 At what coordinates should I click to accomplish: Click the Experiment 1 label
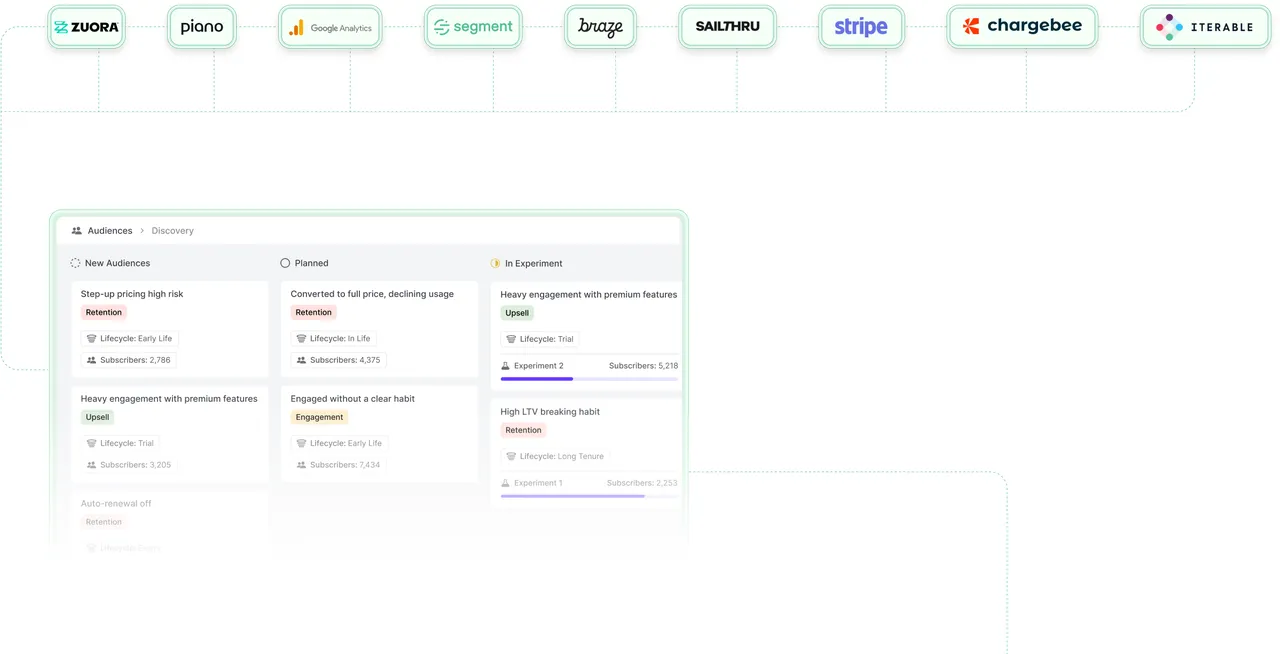(x=538, y=483)
